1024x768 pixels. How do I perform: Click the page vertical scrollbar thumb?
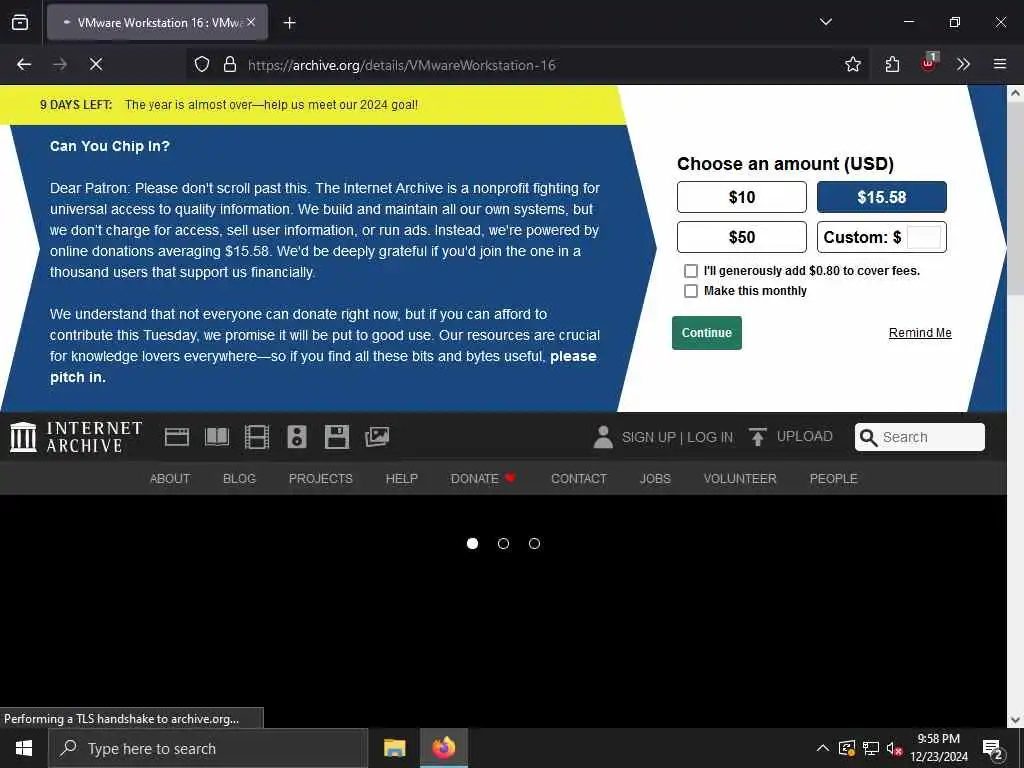click(1015, 197)
